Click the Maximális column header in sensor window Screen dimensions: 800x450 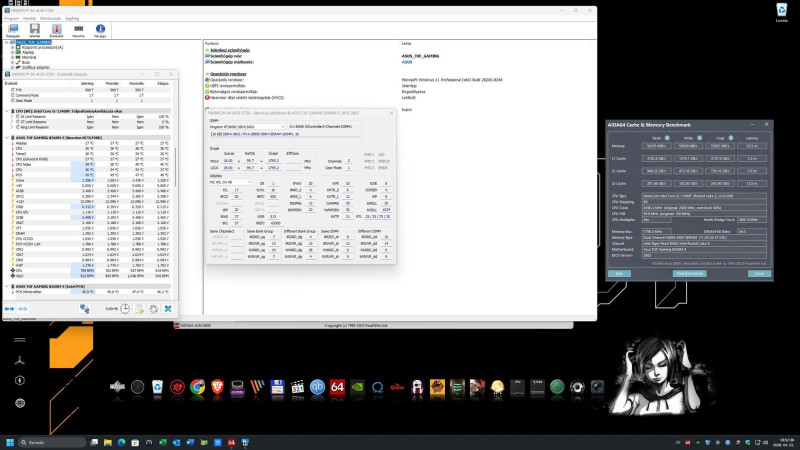[136, 83]
